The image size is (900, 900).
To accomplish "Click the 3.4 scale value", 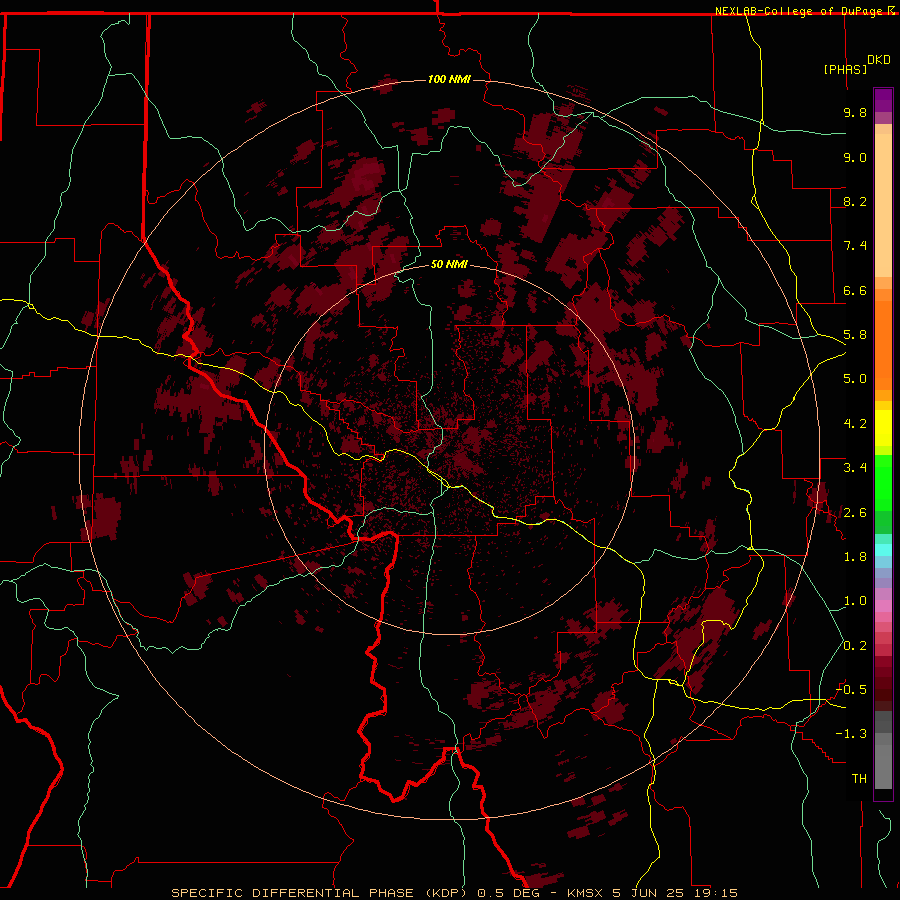I will (x=855, y=468).
